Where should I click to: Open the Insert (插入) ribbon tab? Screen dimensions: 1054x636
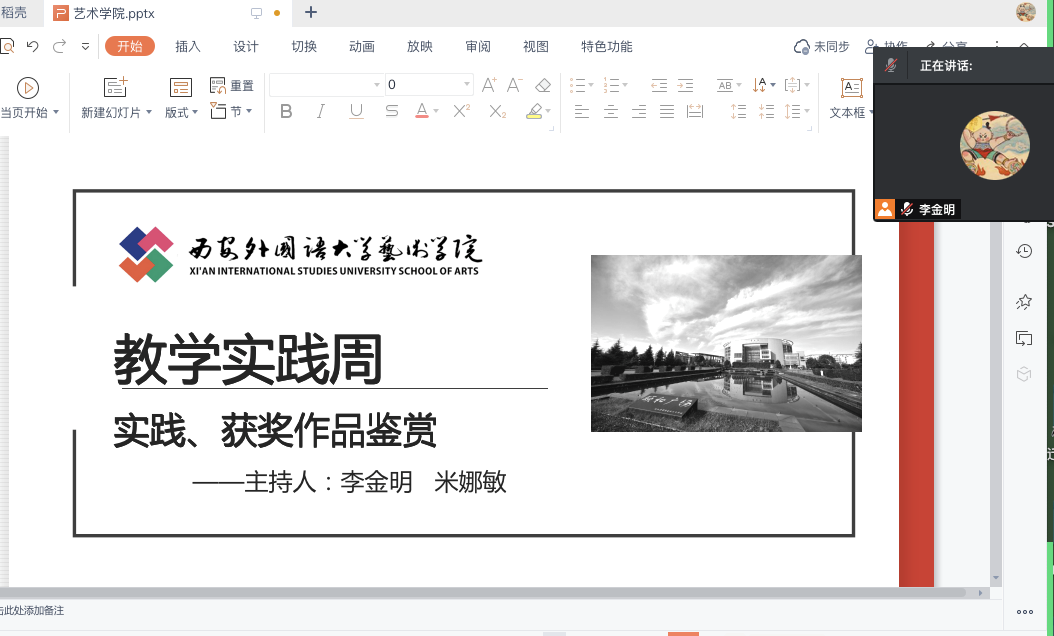(x=188, y=46)
